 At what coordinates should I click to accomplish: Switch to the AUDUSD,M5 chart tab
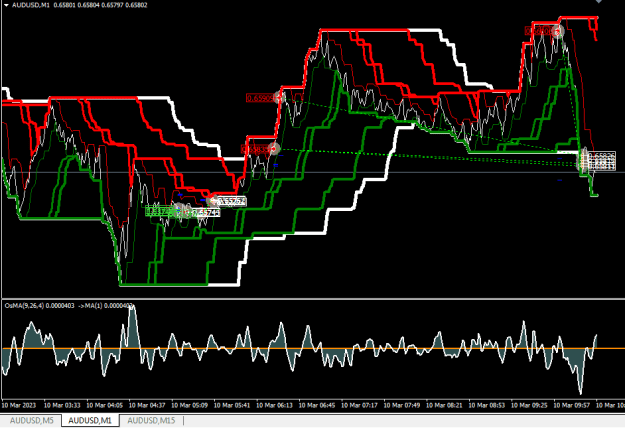click(x=31, y=420)
